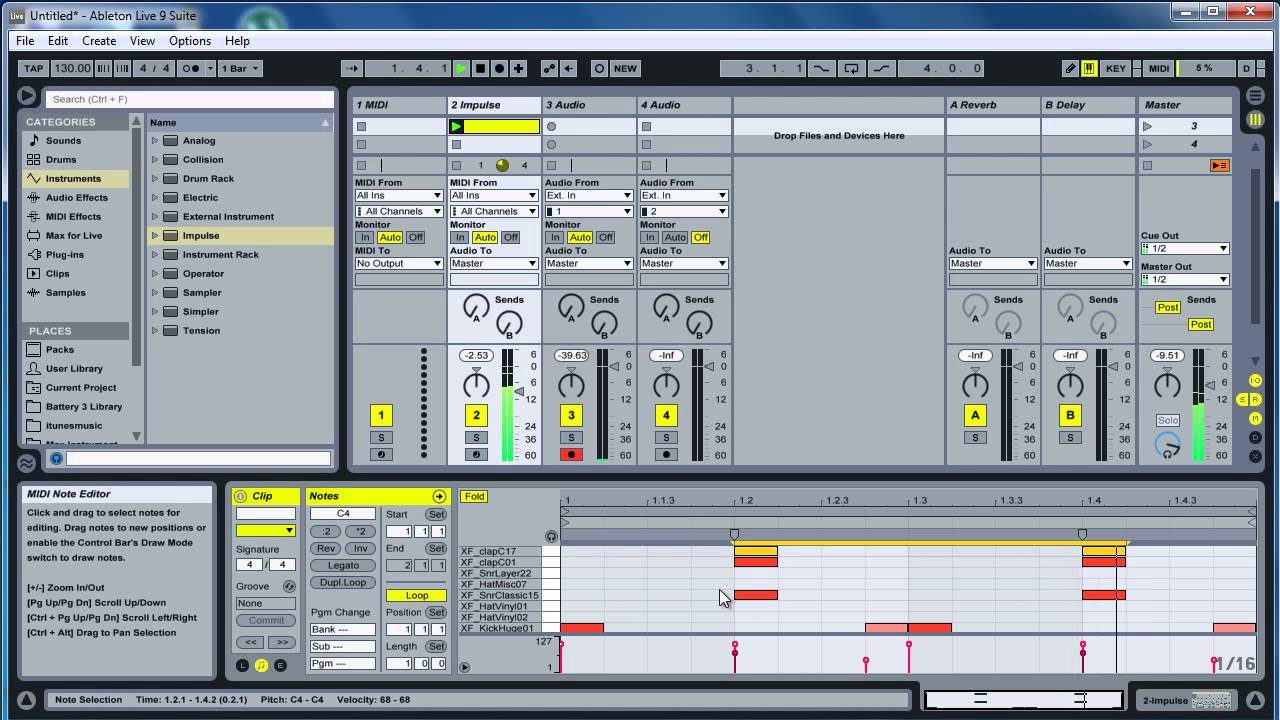Toggle the browser show/hide arrow
The height and width of the screenshot is (720, 1280).
pos(26,96)
